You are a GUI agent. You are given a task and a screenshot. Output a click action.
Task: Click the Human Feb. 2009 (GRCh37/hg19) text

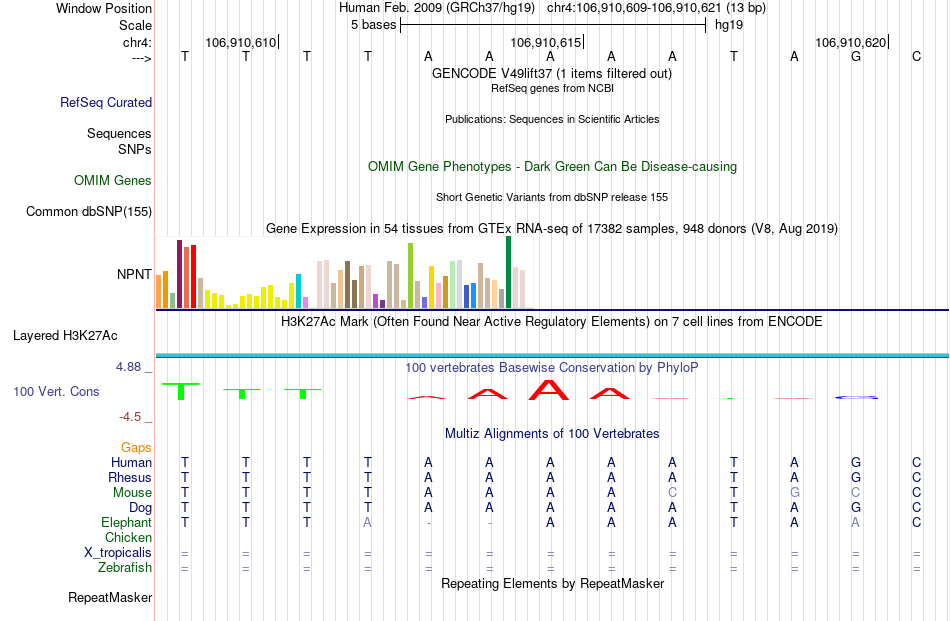(437, 8)
